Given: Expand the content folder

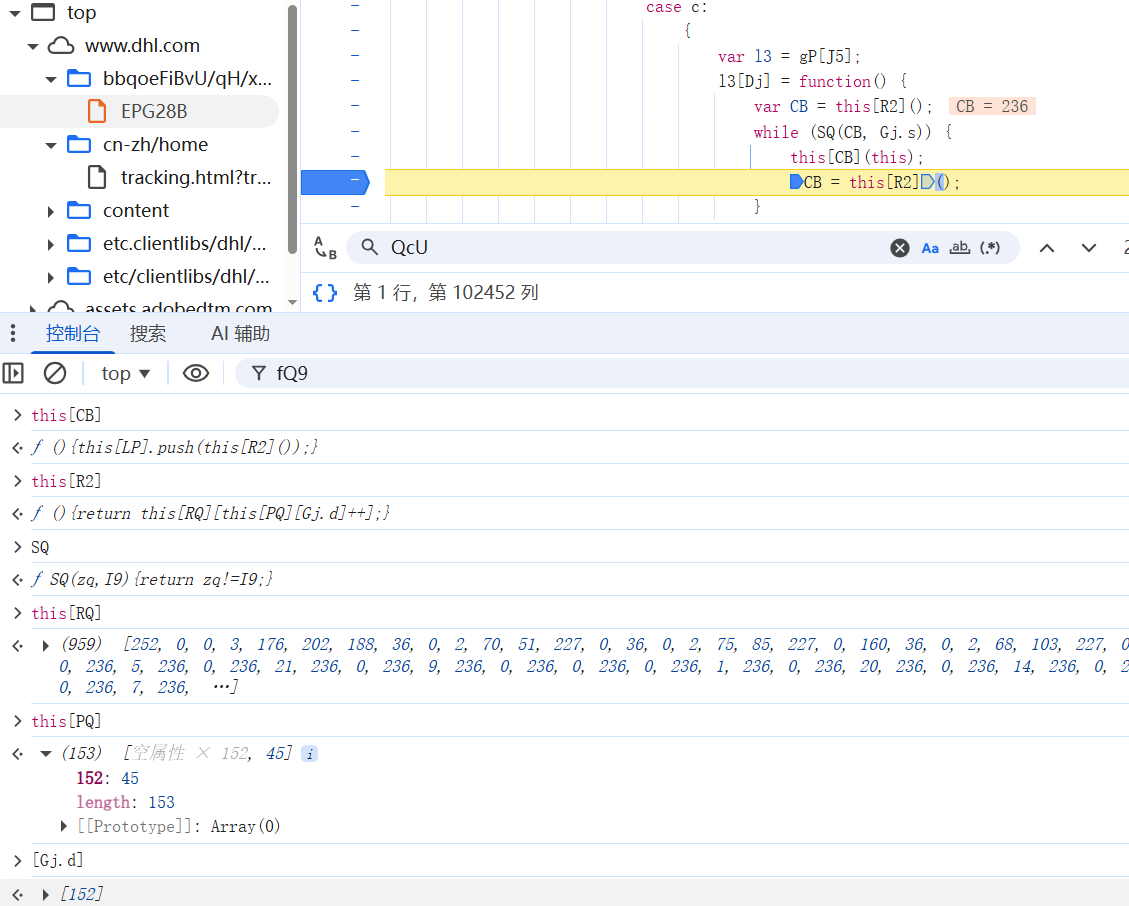Looking at the screenshot, I should click(50, 211).
